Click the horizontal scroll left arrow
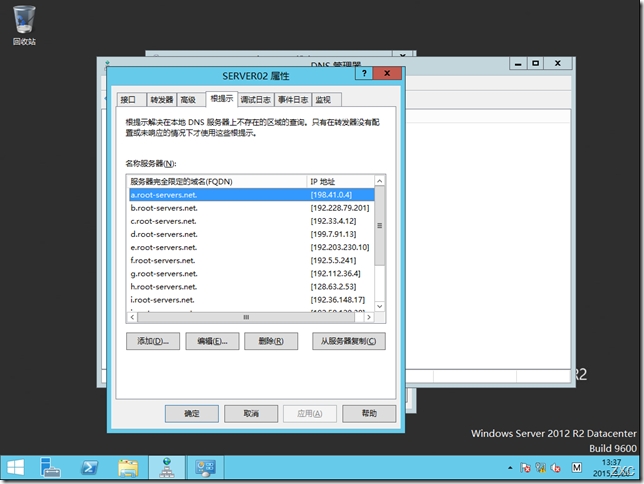This screenshot has width=644, height=484. pos(132,317)
